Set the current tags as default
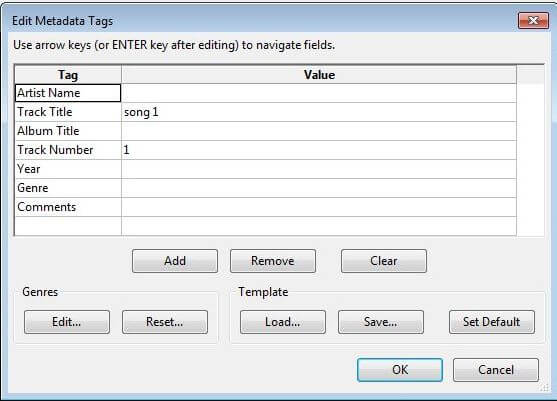Image resolution: width=557 pixels, height=401 pixels. 492,322
